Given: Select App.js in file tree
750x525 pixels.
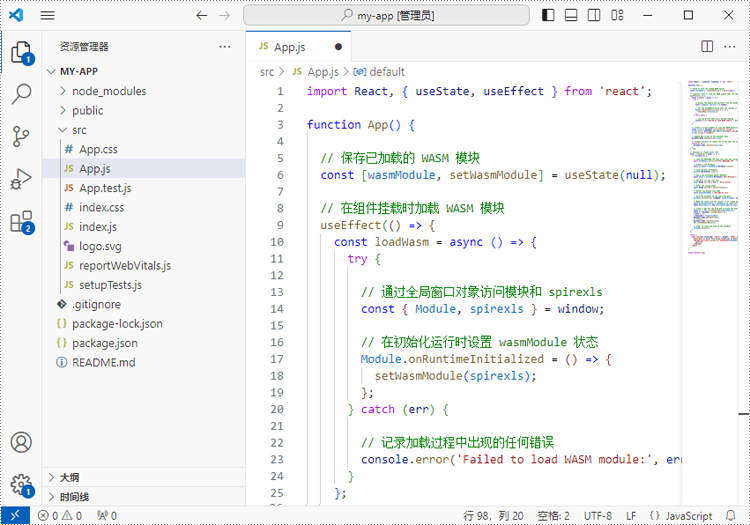Looking at the screenshot, I should [95, 169].
